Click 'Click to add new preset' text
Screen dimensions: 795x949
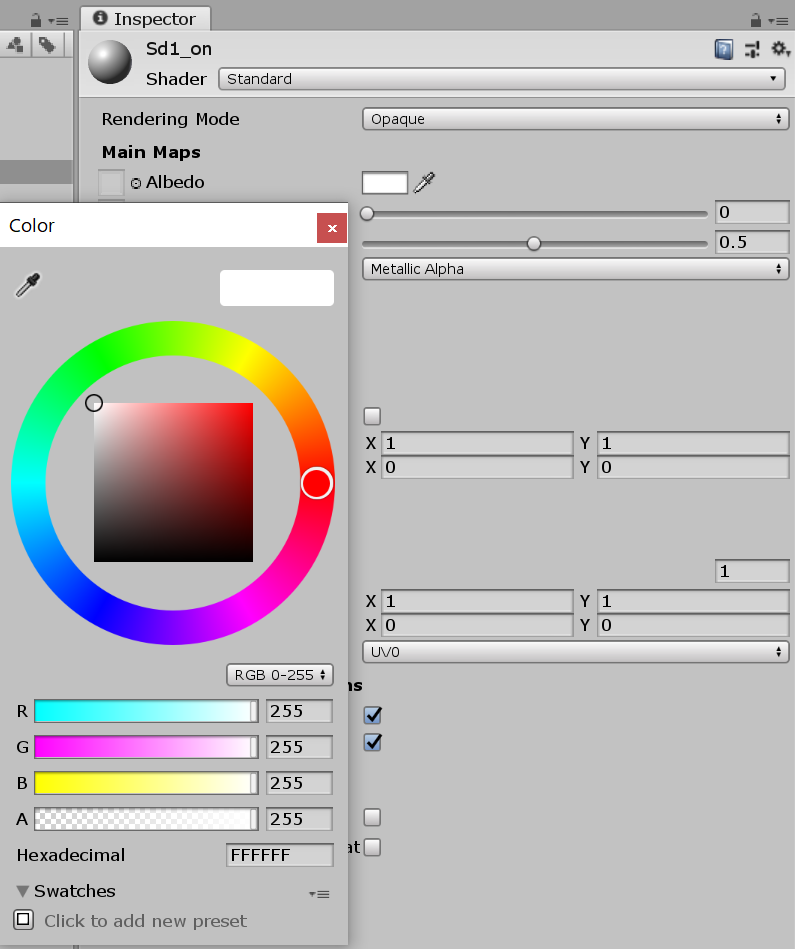[146, 921]
